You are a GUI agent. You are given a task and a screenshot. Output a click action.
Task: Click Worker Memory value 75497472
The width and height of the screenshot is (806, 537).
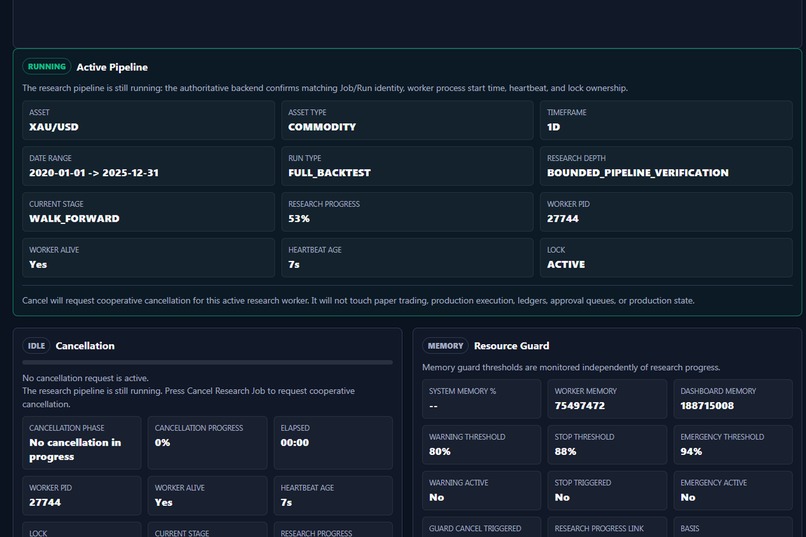(x=580, y=405)
